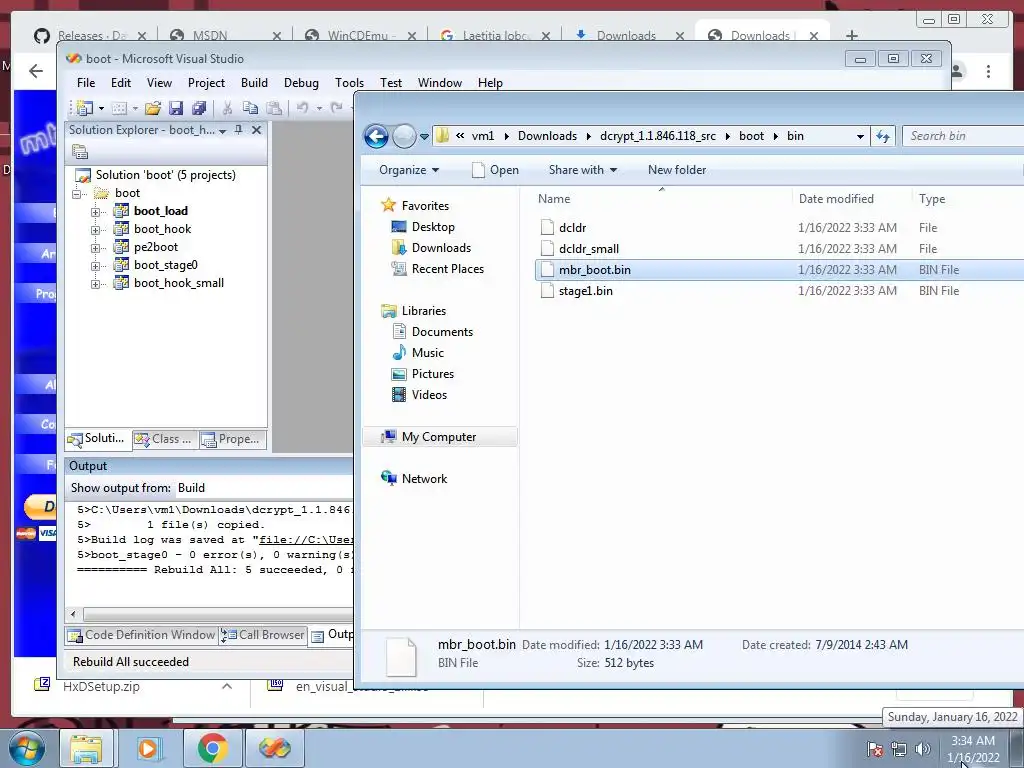Click Action Center flag tray icon
This screenshot has width=1024, height=768.
[875, 749]
